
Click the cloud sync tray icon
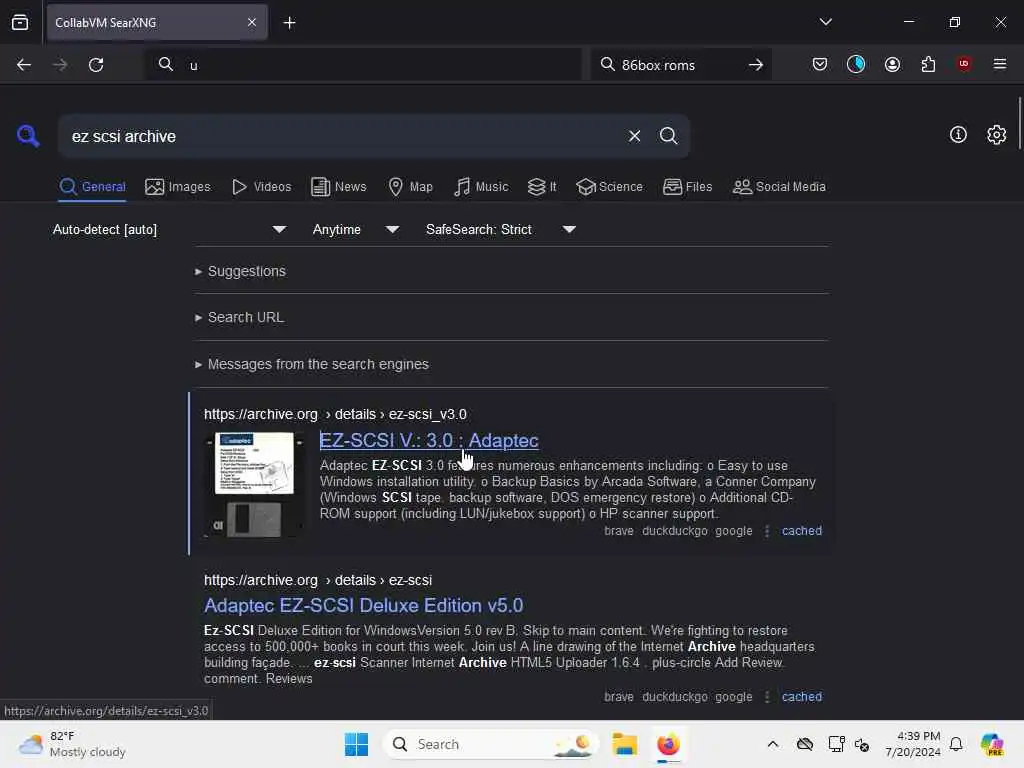805,744
